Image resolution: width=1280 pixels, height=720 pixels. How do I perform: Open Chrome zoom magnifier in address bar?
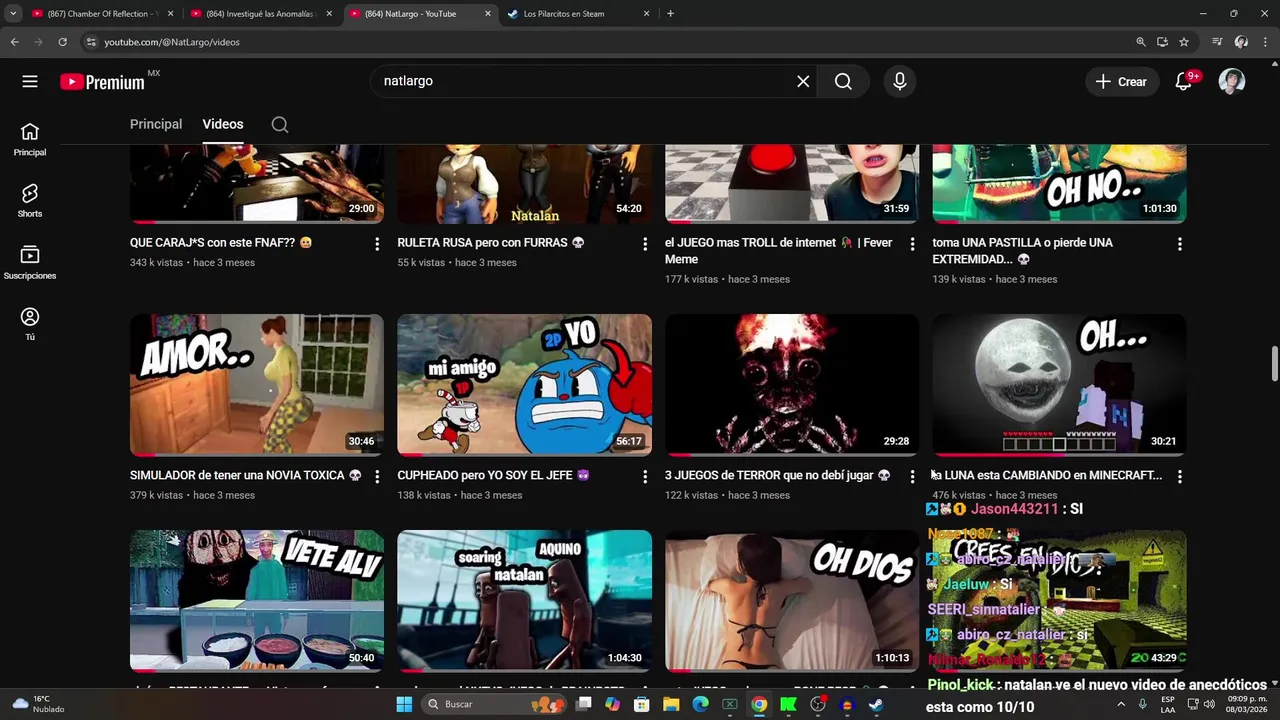pos(1141,42)
